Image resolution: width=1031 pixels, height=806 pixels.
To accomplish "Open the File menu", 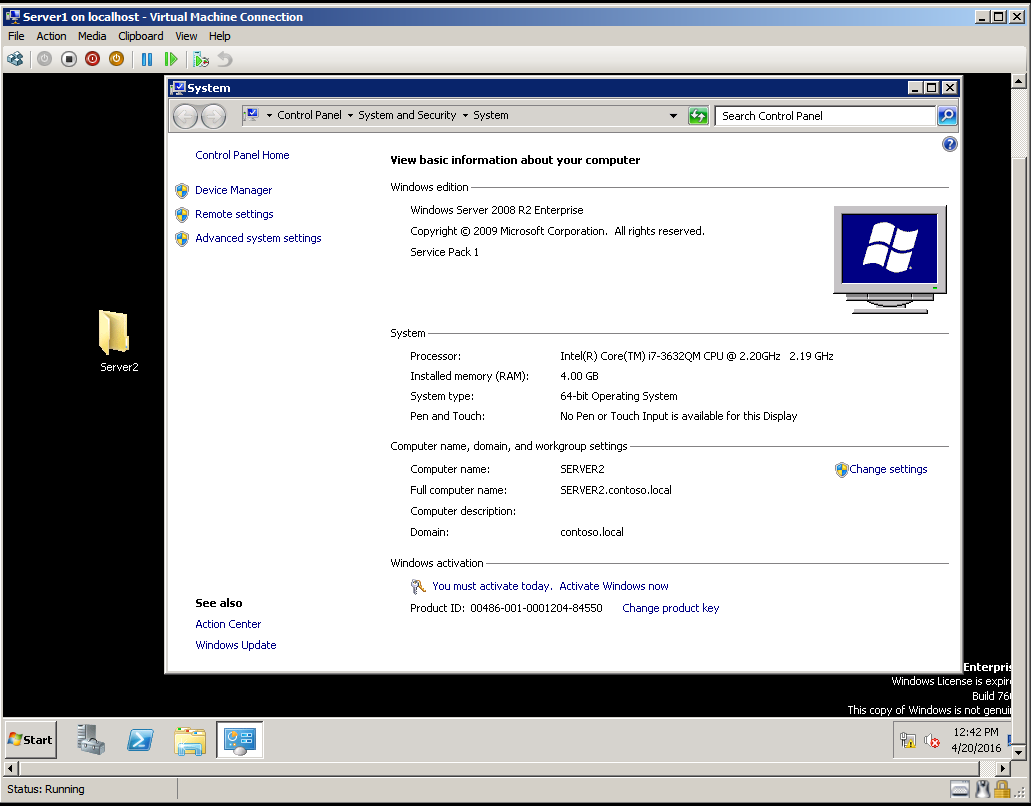I will pos(16,36).
